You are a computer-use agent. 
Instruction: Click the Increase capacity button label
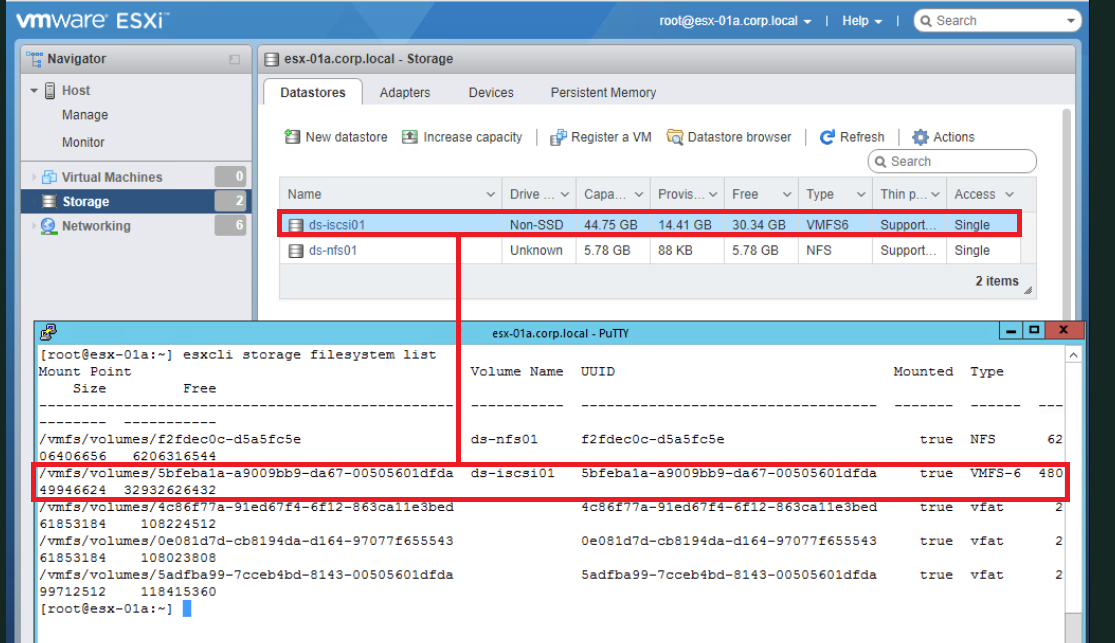coord(473,137)
